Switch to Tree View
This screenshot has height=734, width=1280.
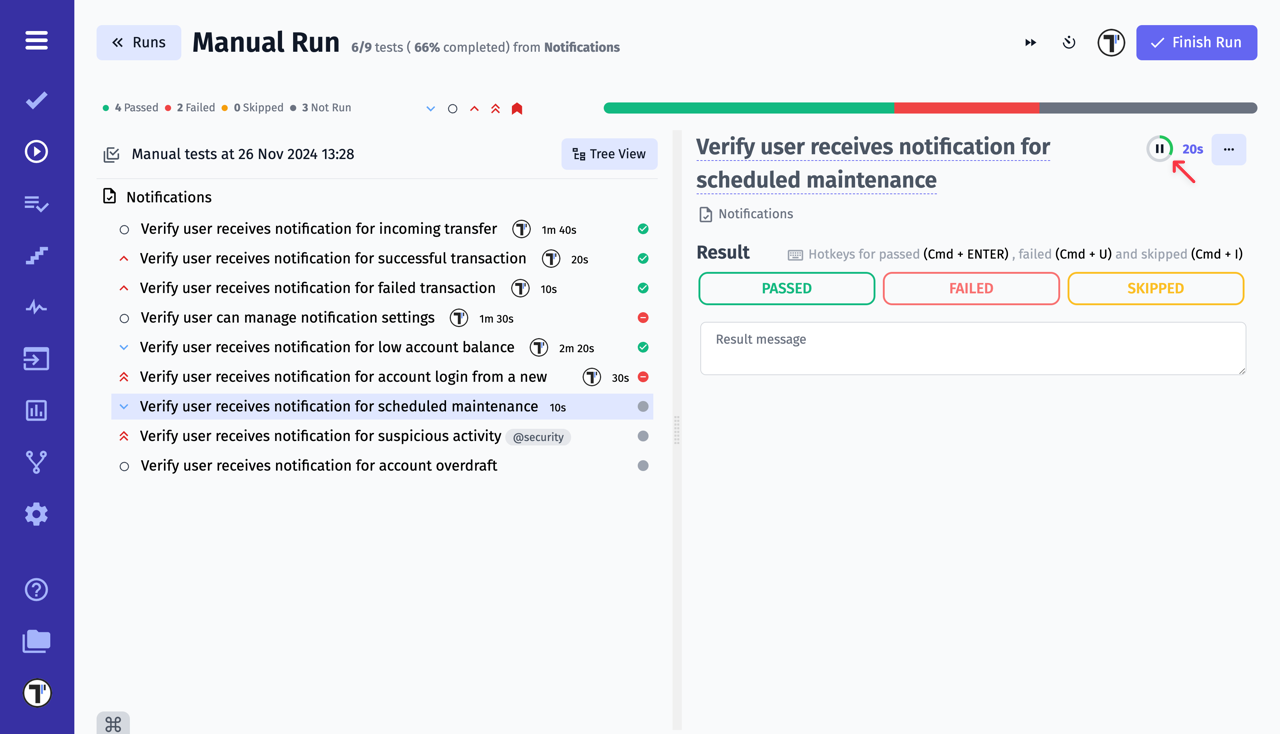[x=609, y=154]
